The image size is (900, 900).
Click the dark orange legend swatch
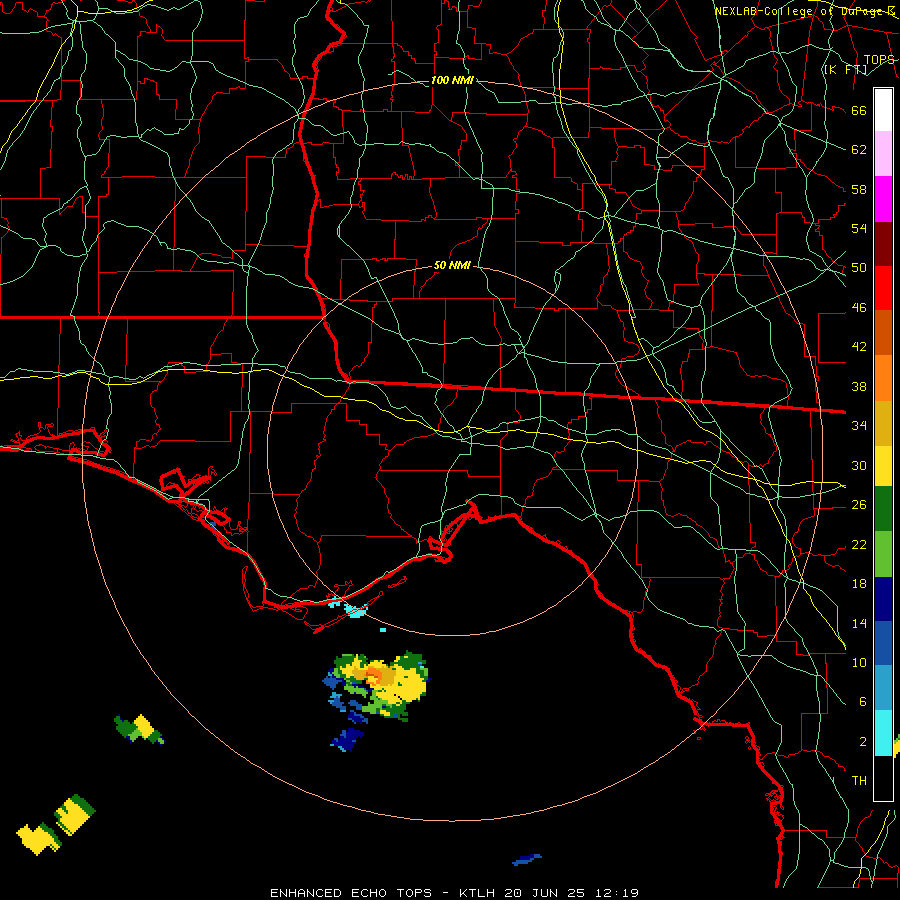coord(883,333)
